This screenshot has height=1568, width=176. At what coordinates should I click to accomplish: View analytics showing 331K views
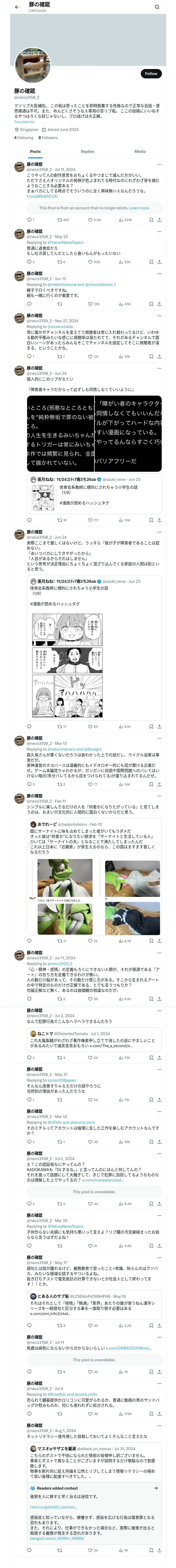point(125,220)
